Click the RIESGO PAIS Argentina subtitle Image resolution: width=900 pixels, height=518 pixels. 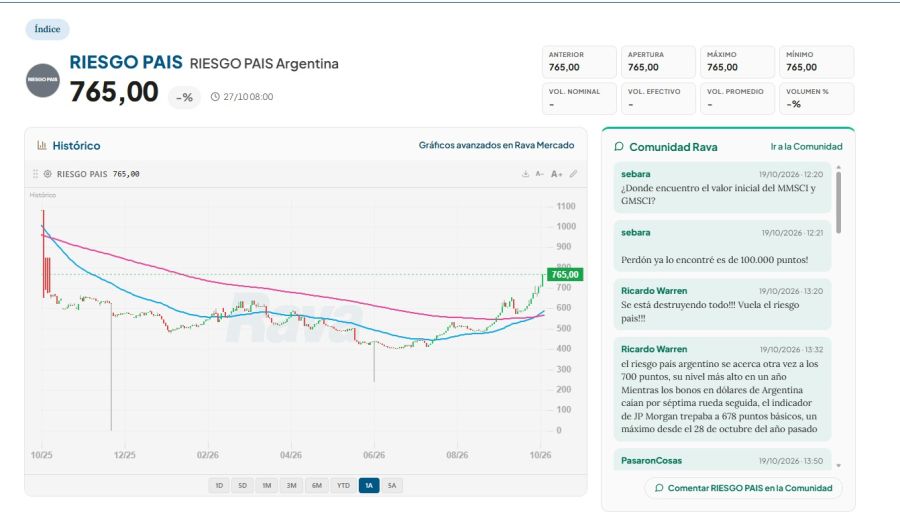coord(264,63)
